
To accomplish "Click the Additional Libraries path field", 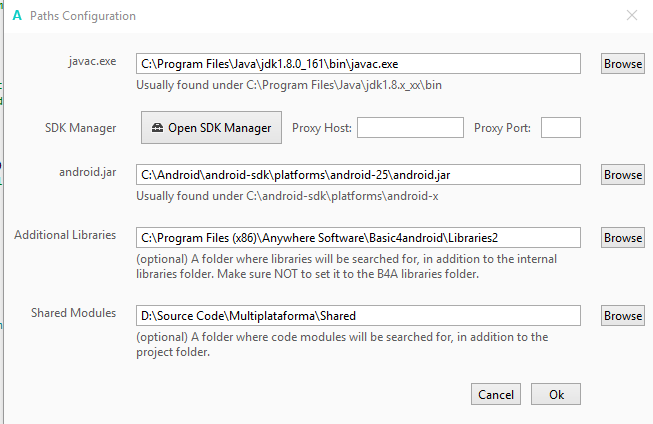I will click(358, 238).
